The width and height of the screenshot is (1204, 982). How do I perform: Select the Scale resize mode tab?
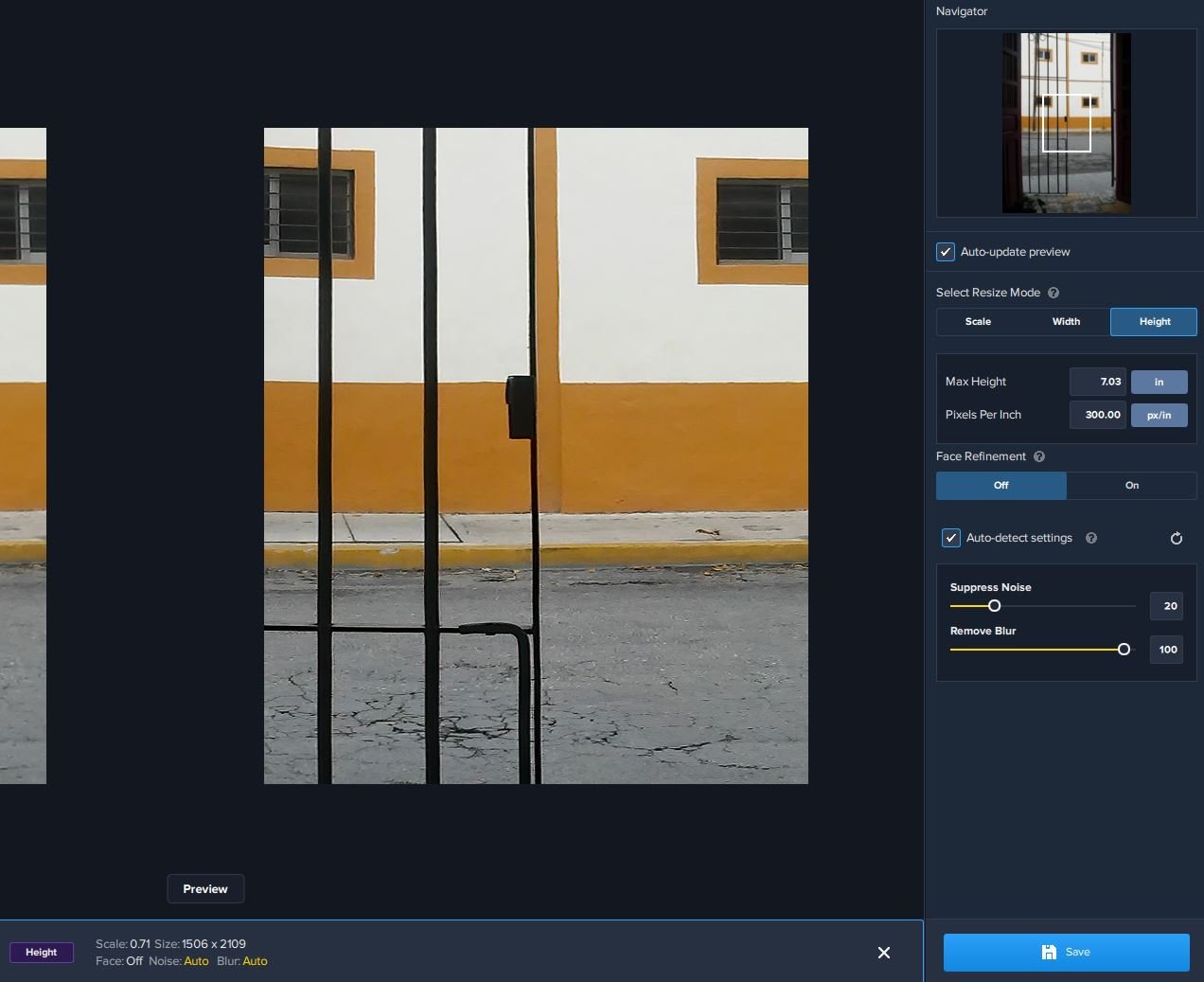[978, 322]
